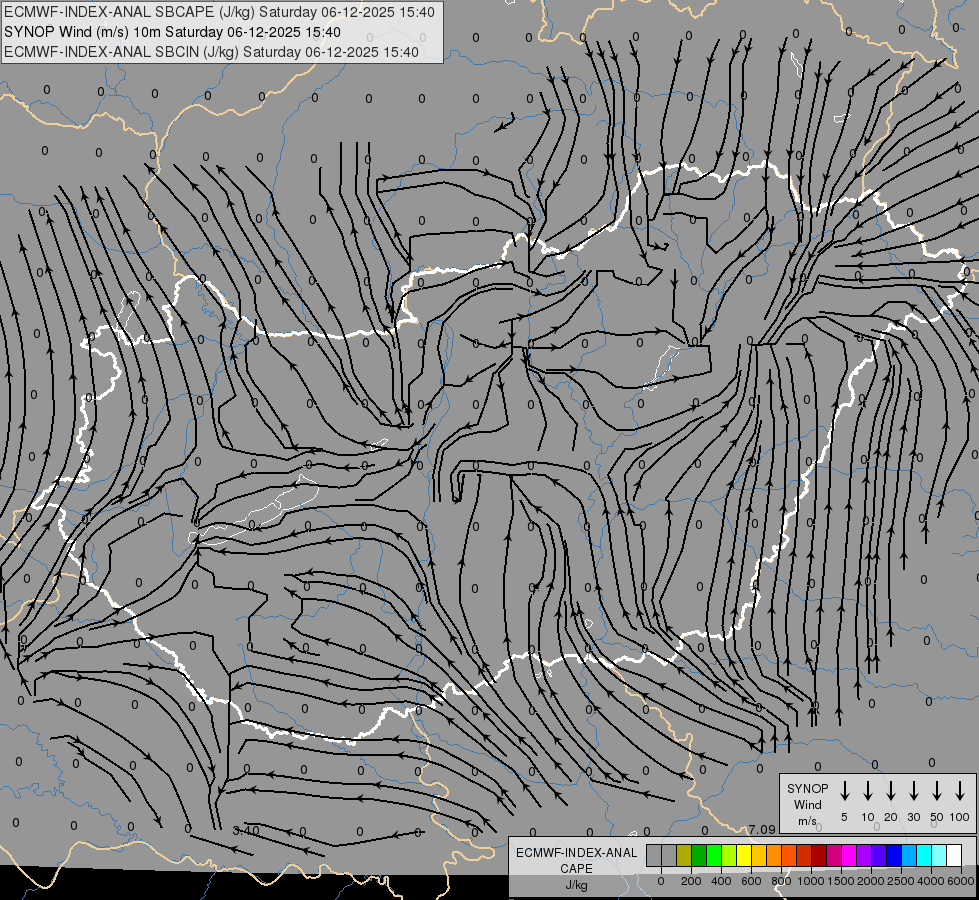The width and height of the screenshot is (979, 900).
Task: Click the 800 tick label in CAPE scale
Action: [x=781, y=881]
